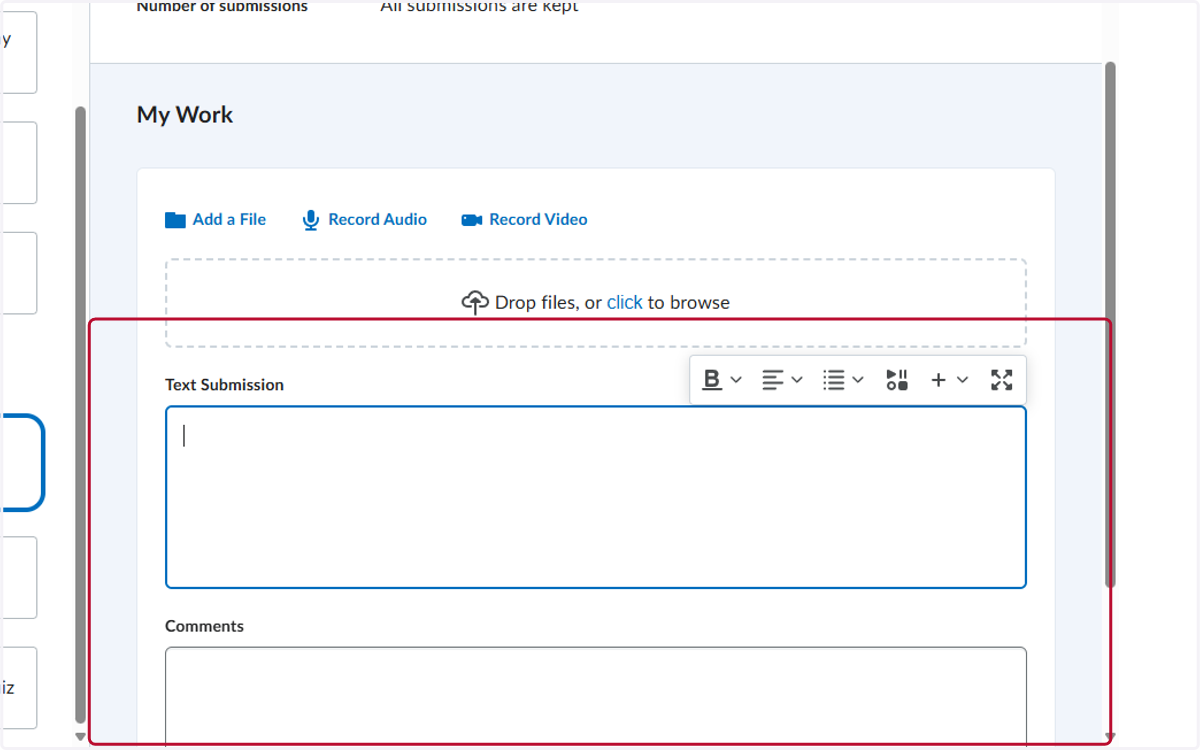Click the bulleted list icon
1200x750 pixels.
tap(834, 380)
